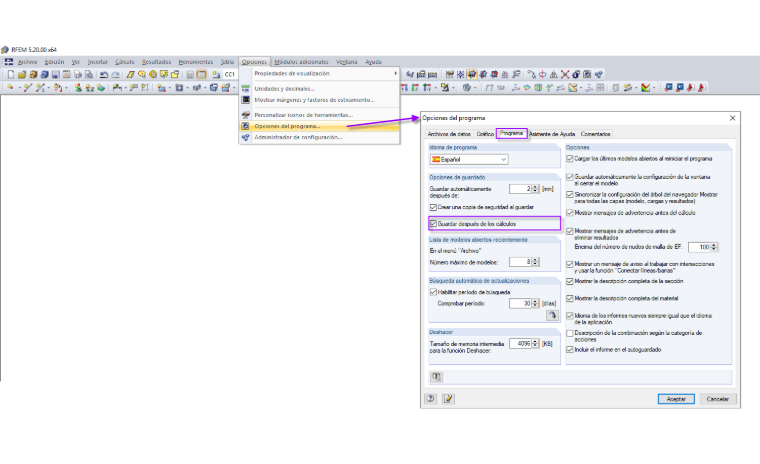Click the auto-save minutes input field

521,189
